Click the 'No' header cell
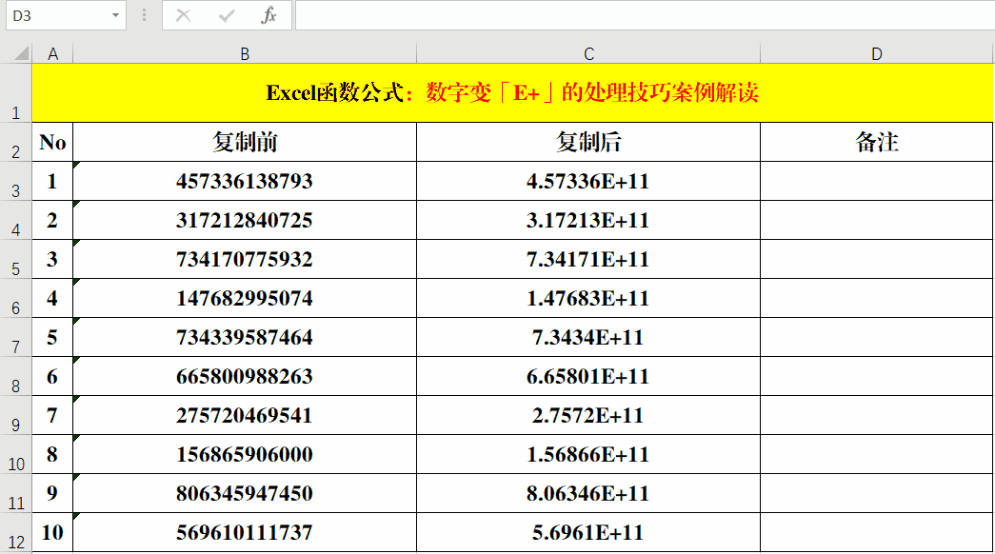This screenshot has height=554, width=995. [53, 142]
